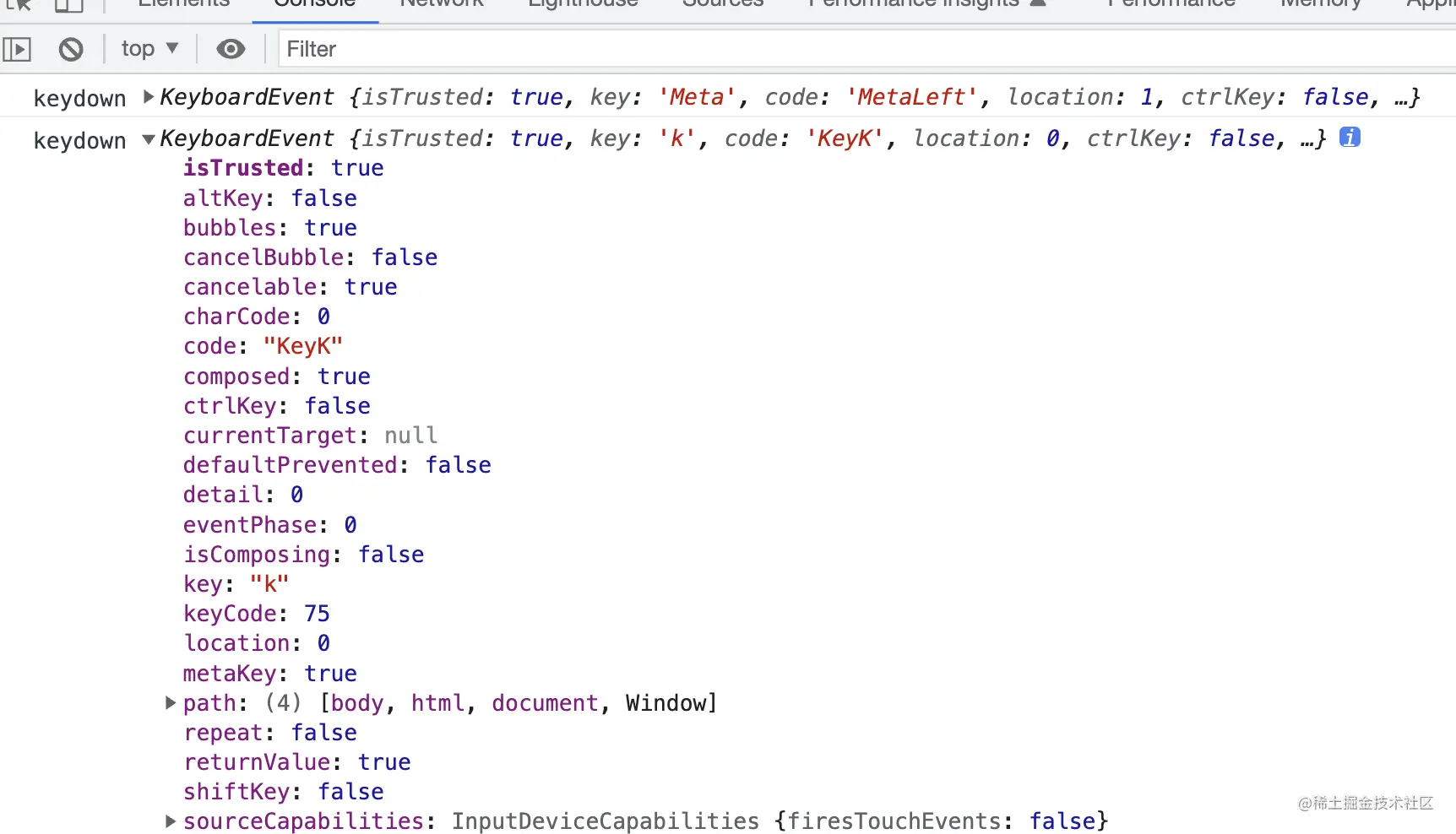Clear the console output
The image size is (1456, 834).
71,49
